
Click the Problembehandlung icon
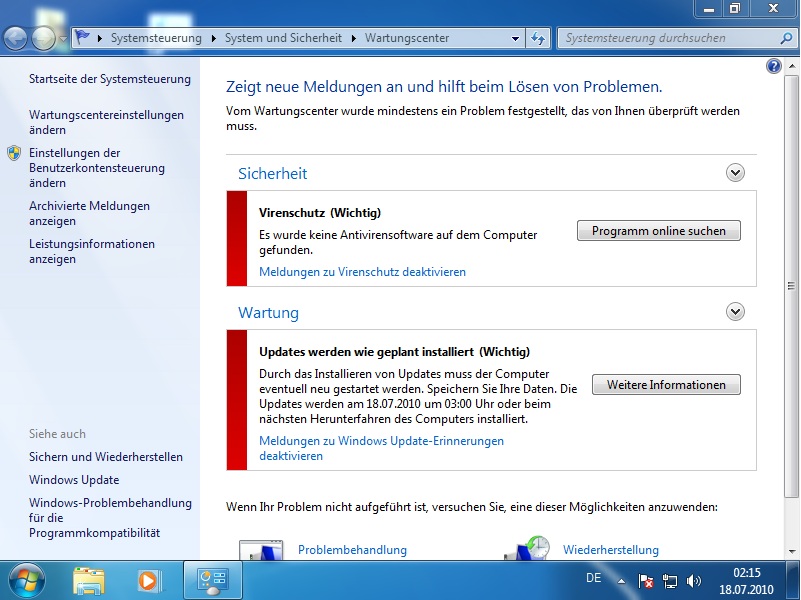(262, 550)
